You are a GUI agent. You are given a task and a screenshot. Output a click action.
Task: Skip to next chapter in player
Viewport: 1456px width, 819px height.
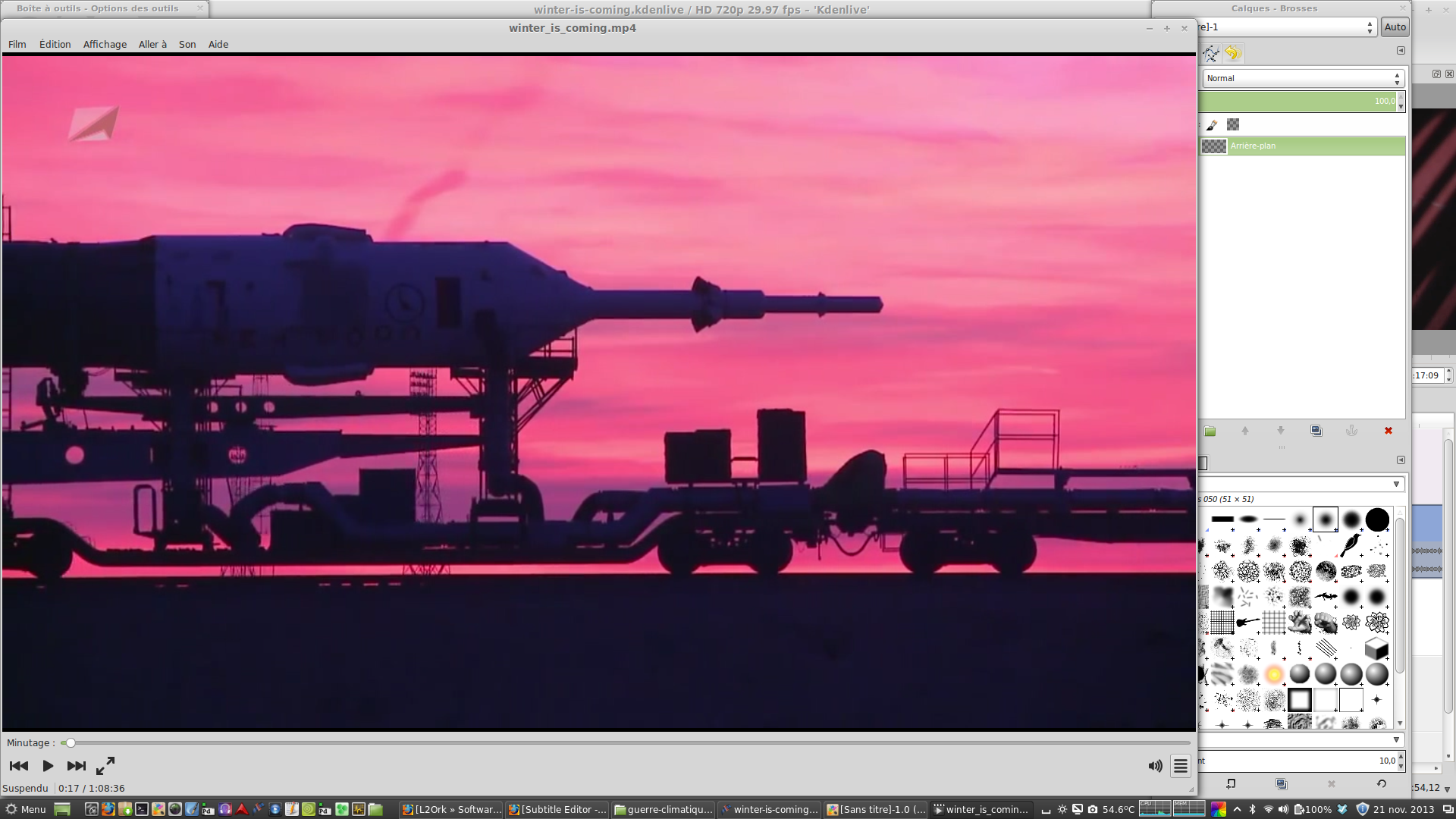[76, 766]
